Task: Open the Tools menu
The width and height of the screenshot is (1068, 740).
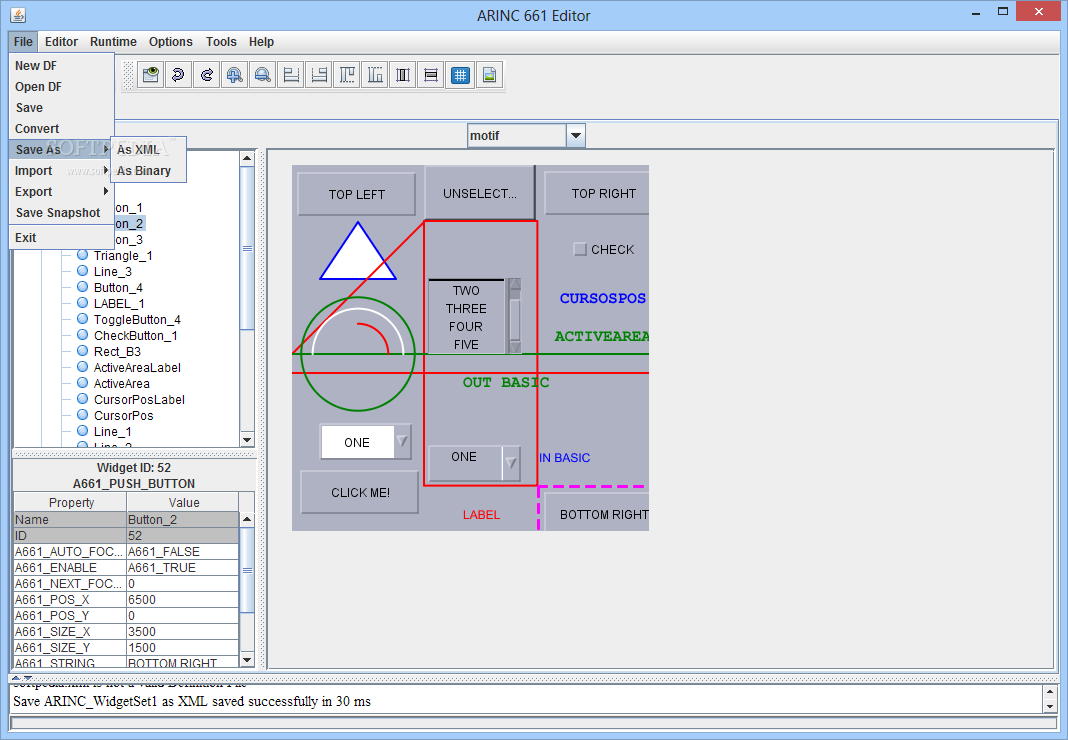Action: pyautogui.click(x=221, y=42)
